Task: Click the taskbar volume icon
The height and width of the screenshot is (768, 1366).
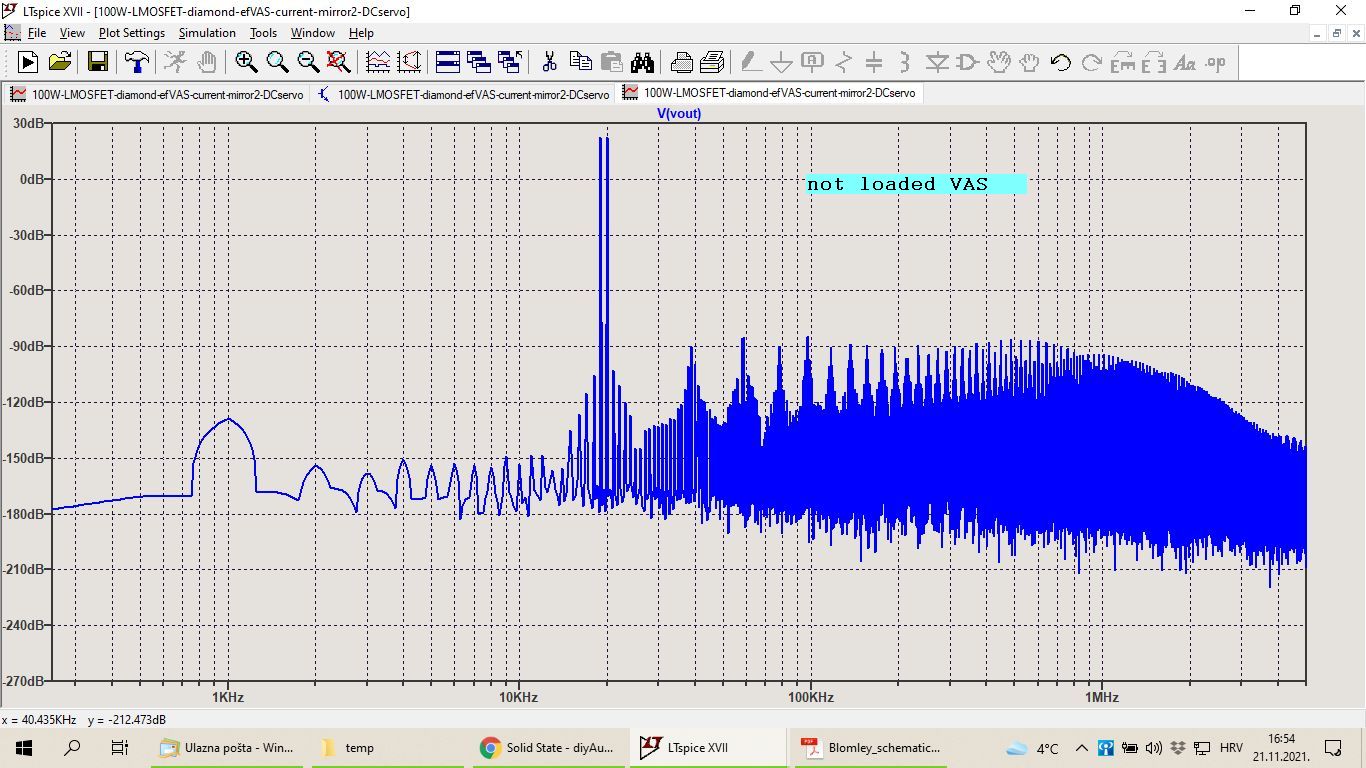Action: click(1153, 748)
